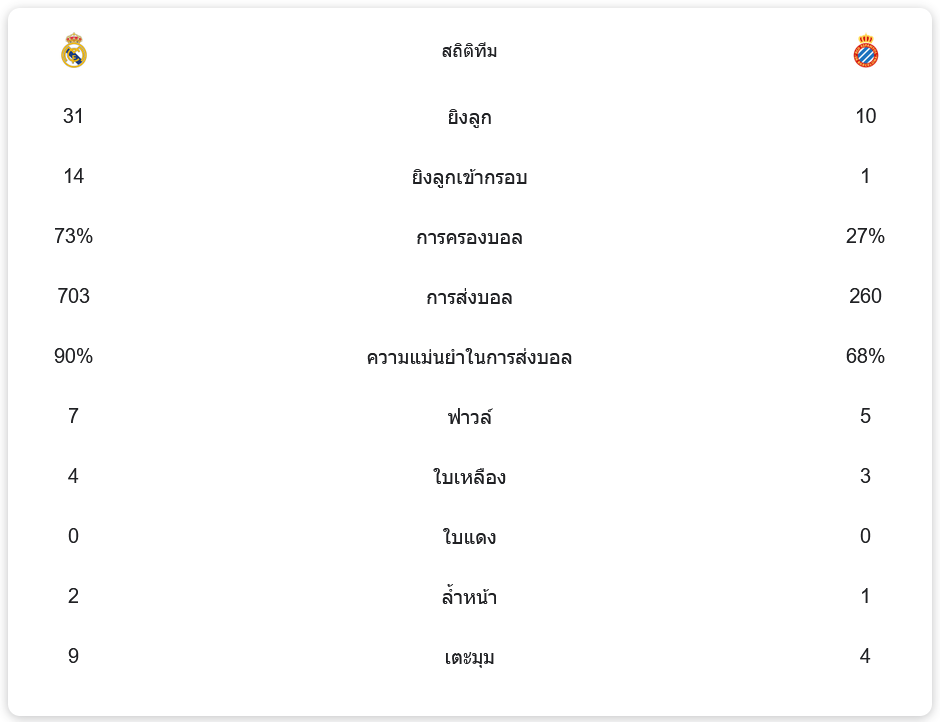This screenshot has width=940, height=722.
Task: Click the 703 passes value
Action: pos(73,296)
